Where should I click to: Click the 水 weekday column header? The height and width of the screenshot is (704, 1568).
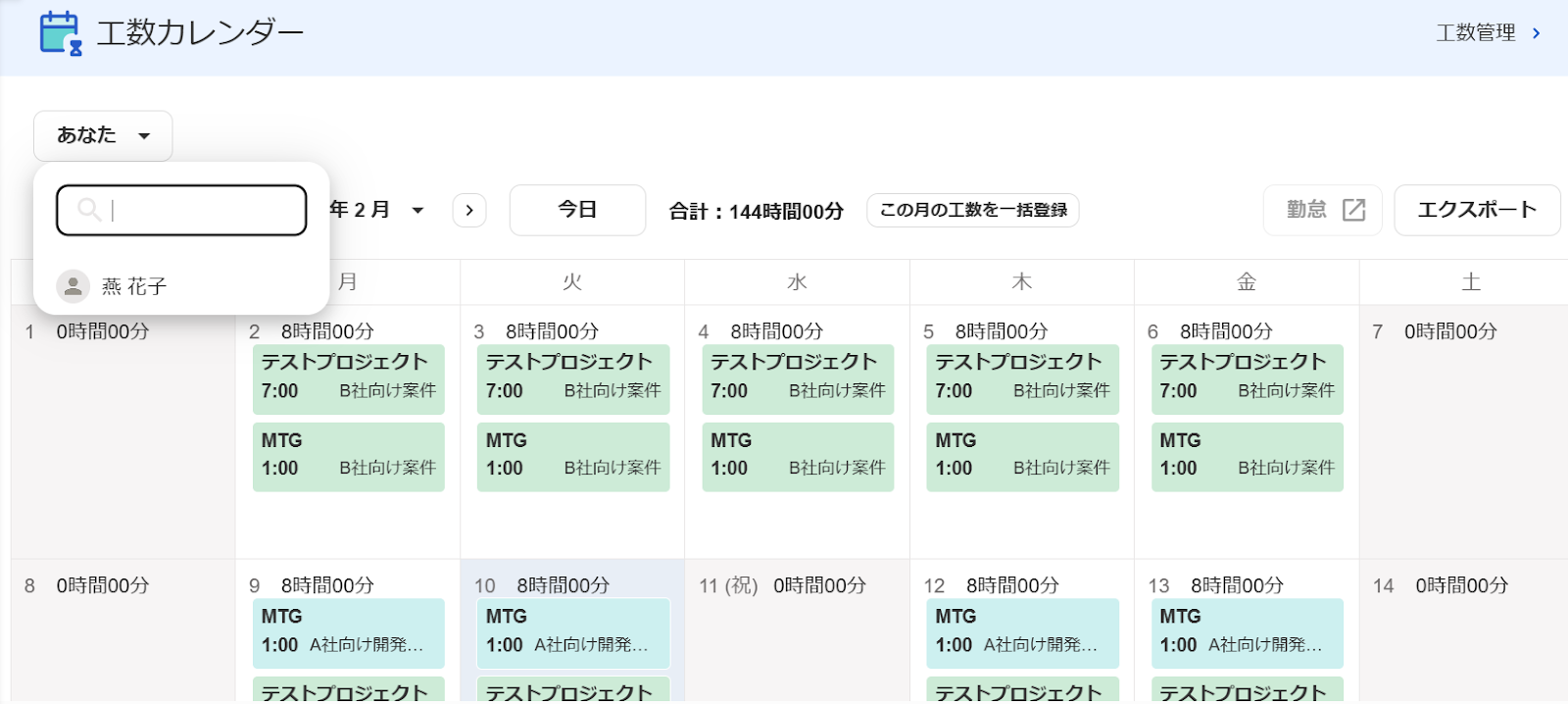click(797, 282)
